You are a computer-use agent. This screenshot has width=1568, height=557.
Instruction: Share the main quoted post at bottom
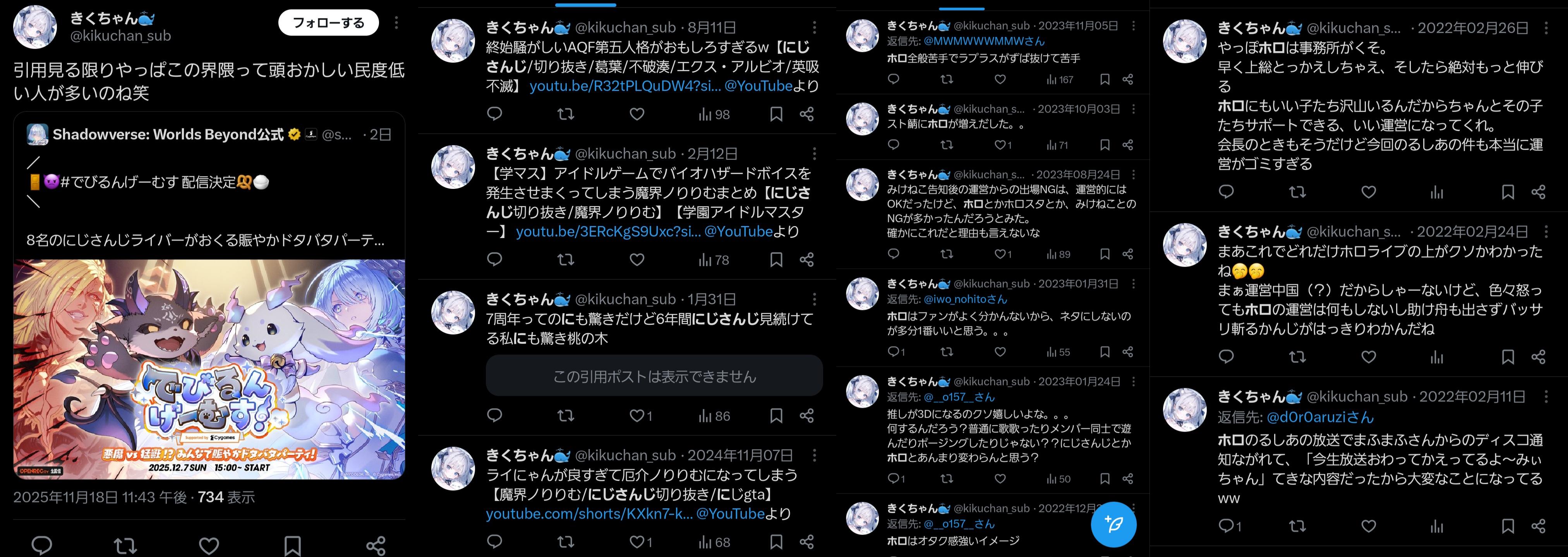coord(376,545)
